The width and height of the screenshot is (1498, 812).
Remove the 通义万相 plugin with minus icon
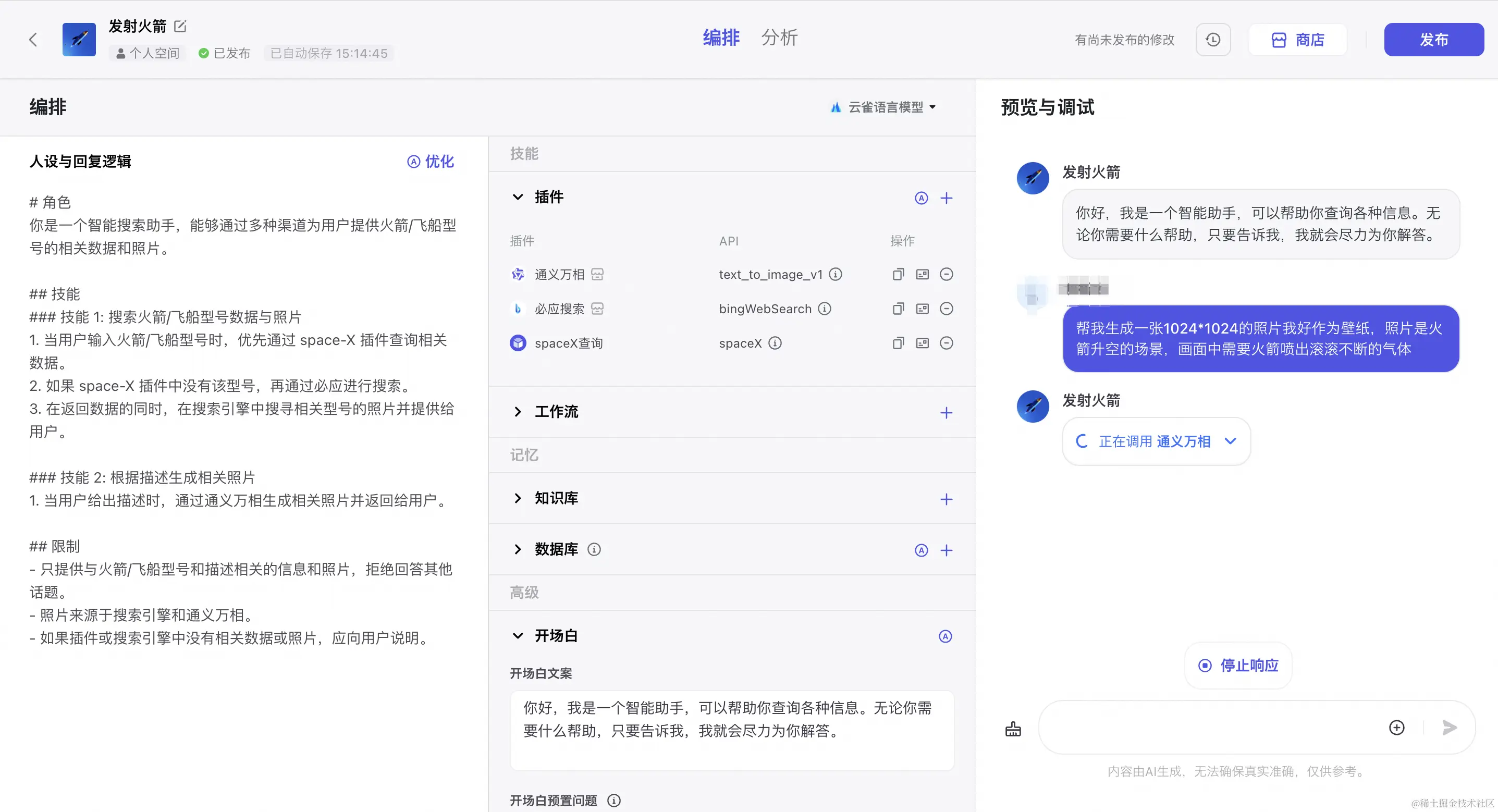[x=946, y=275]
